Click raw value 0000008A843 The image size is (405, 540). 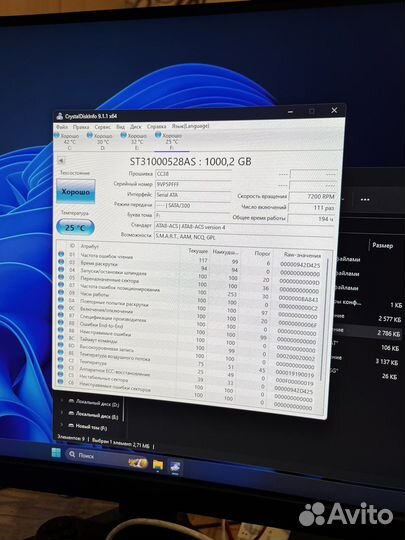(298, 299)
